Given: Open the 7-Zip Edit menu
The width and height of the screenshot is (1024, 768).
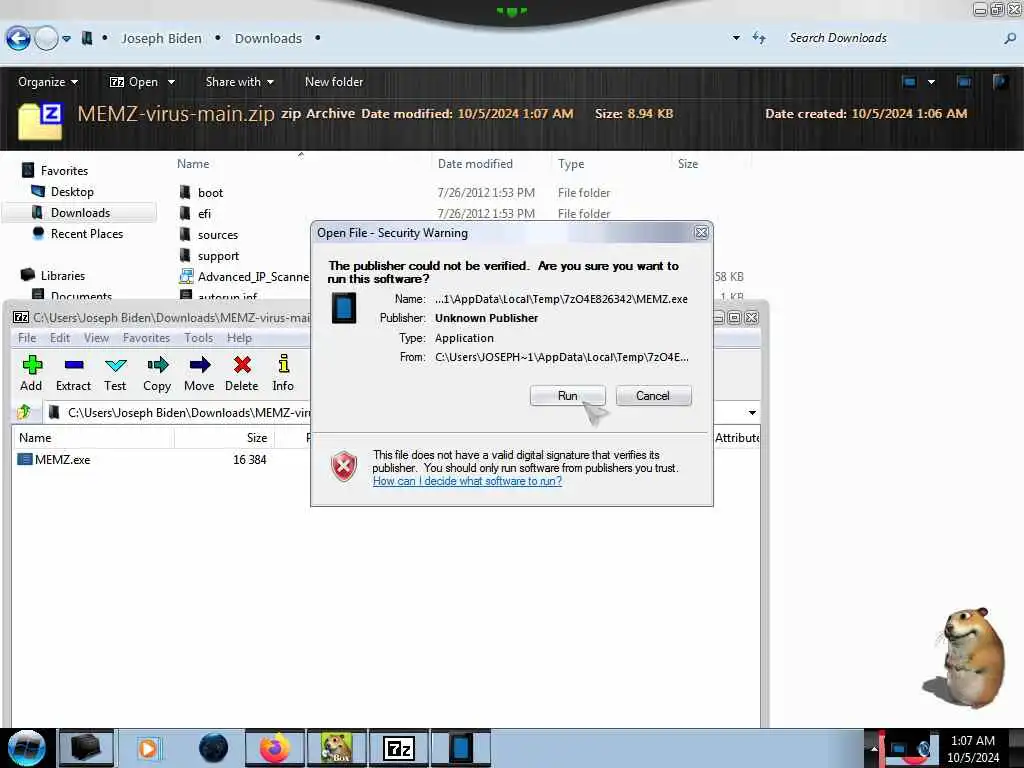Looking at the screenshot, I should (x=59, y=338).
